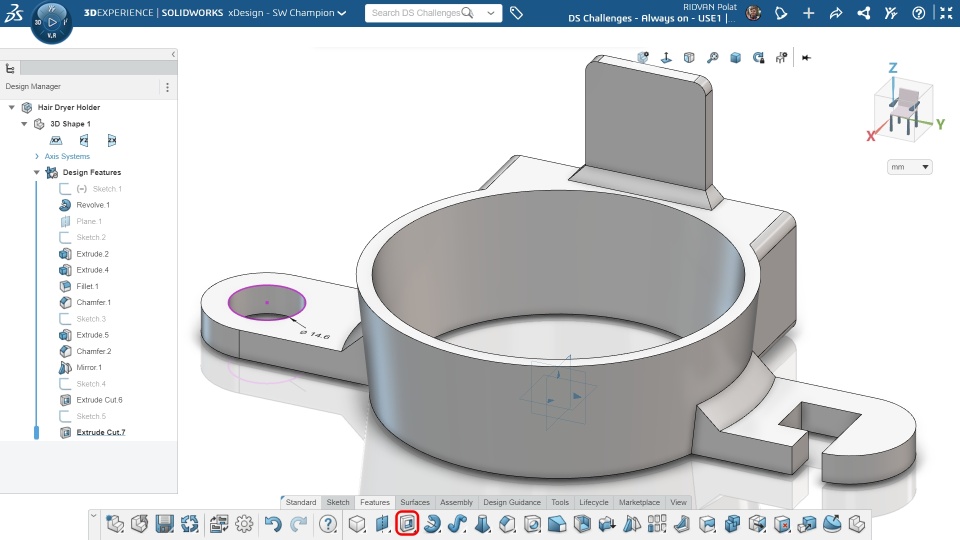This screenshot has width=960, height=540.
Task: Switch to the Surfaces tab
Action: point(414,502)
